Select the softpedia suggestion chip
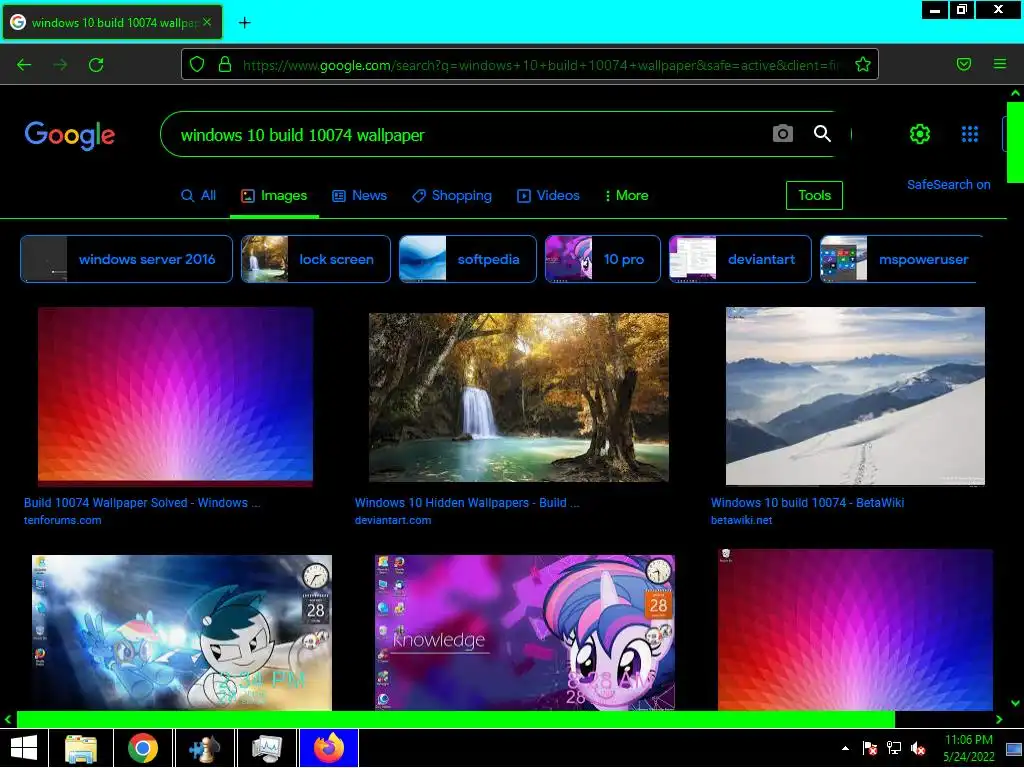Screen dimensions: 1024x768 pos(468,259)
